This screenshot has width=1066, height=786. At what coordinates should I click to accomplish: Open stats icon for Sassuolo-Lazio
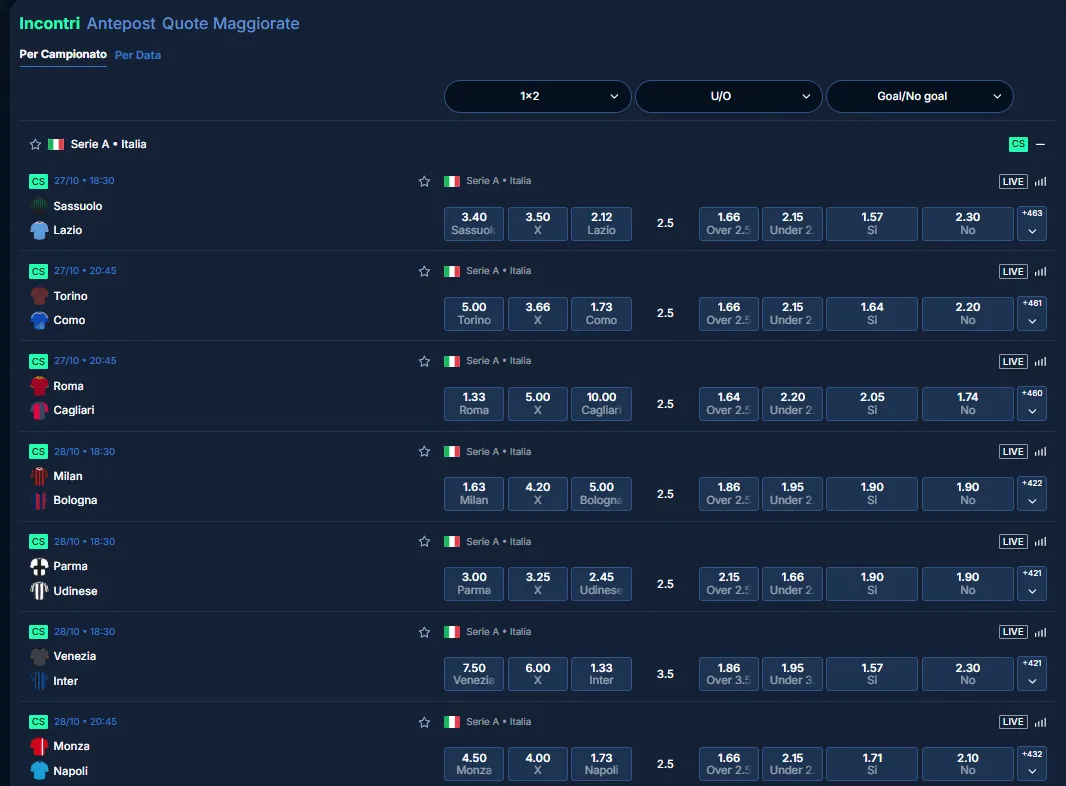coord(1040,182)
